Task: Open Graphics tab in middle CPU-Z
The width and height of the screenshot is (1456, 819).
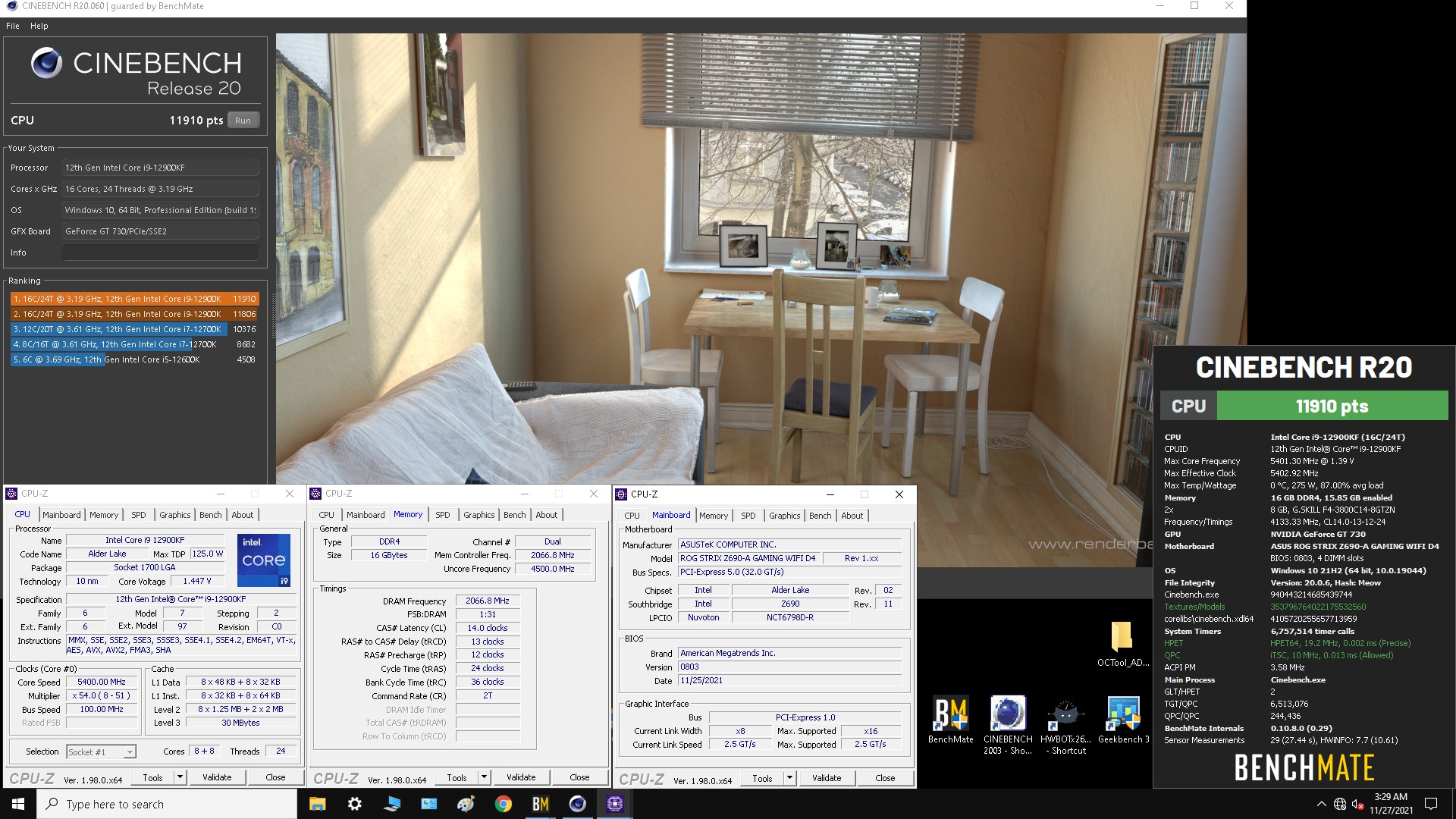Action: pyautogui.click(x=479, y=515)
